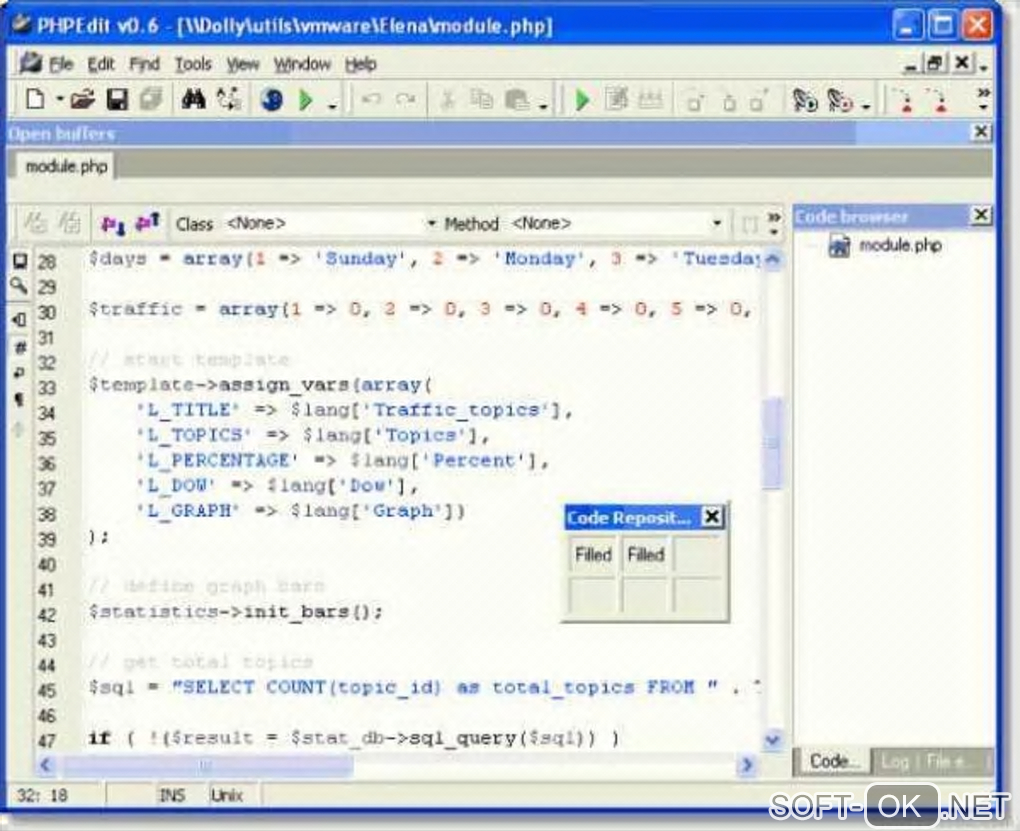Click the magnifier icon in editor gutter

[x=20, y=286]
